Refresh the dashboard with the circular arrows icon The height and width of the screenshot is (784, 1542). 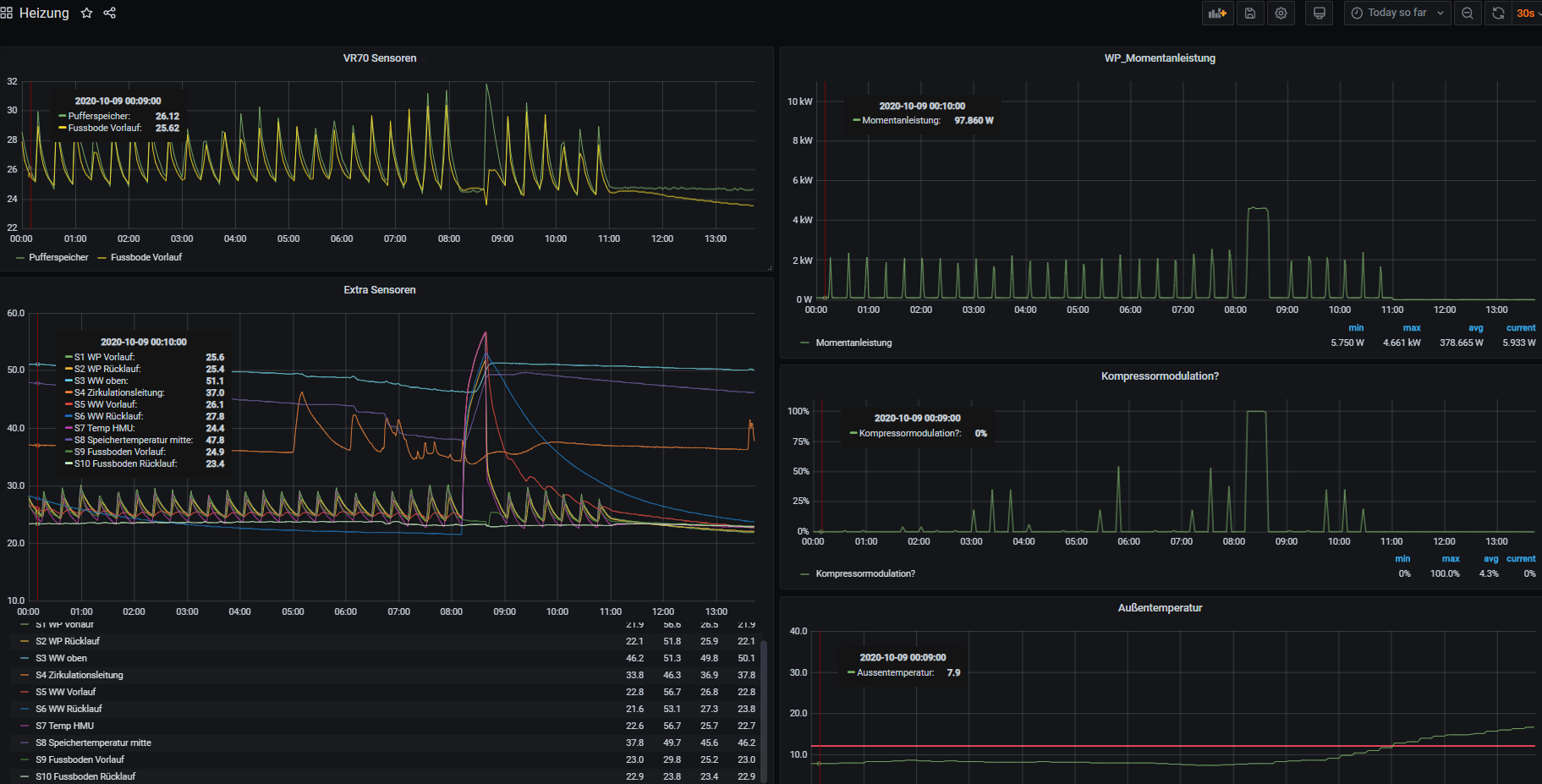pyautogui.click(x=1498, y=14)
